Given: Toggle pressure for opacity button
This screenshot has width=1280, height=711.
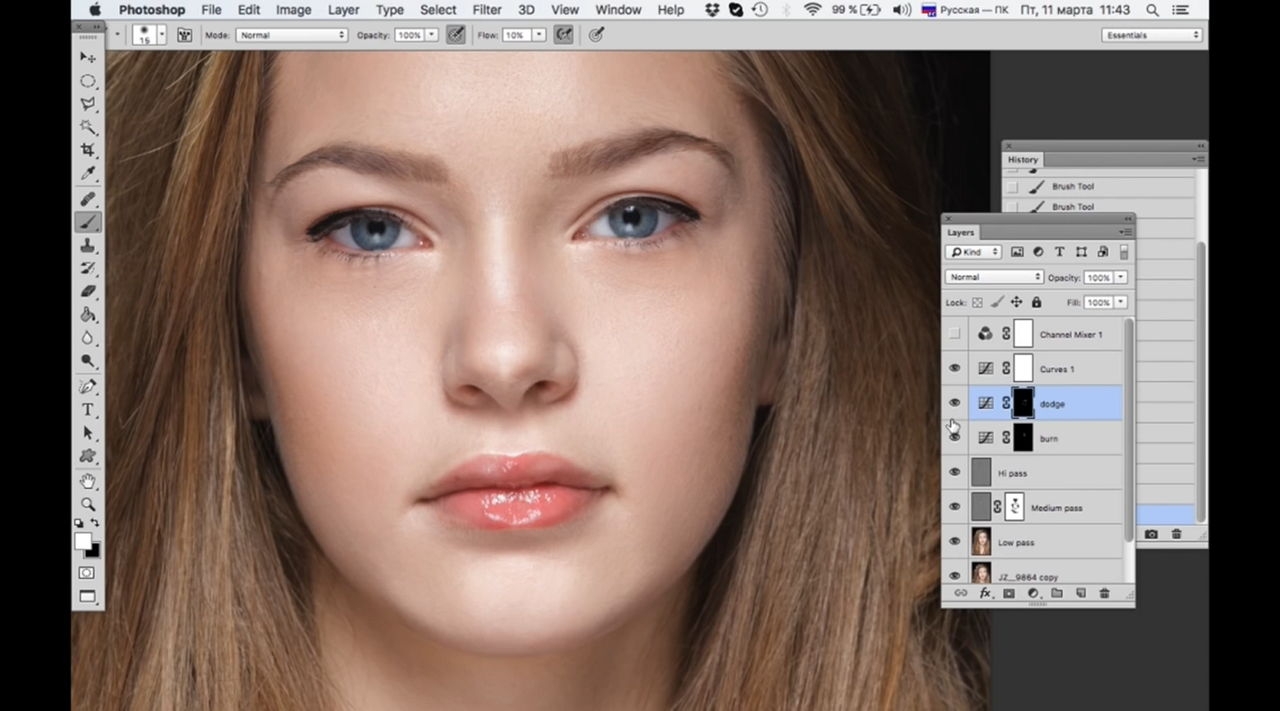Looking at the screenshot, I should coord(456,35).
